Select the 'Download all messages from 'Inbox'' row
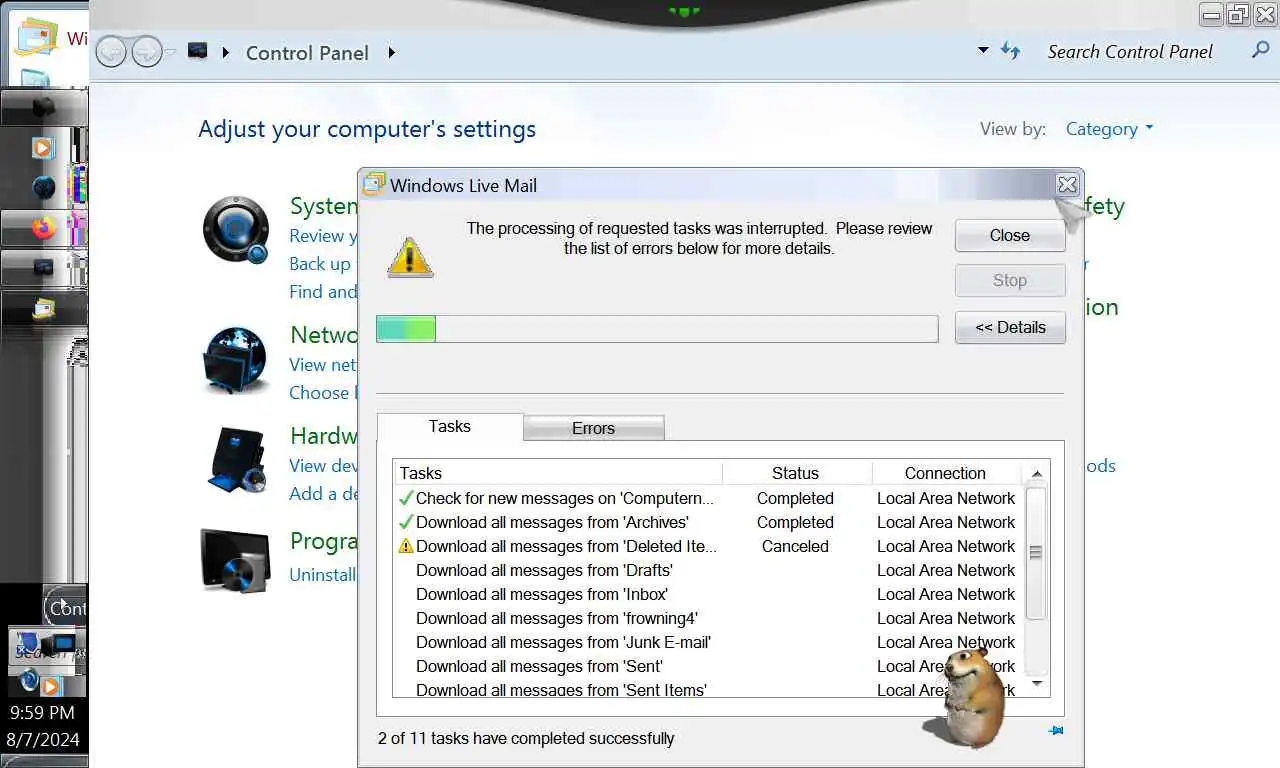The height and width of the screenshot is (768, 1280). pos(709,594)
